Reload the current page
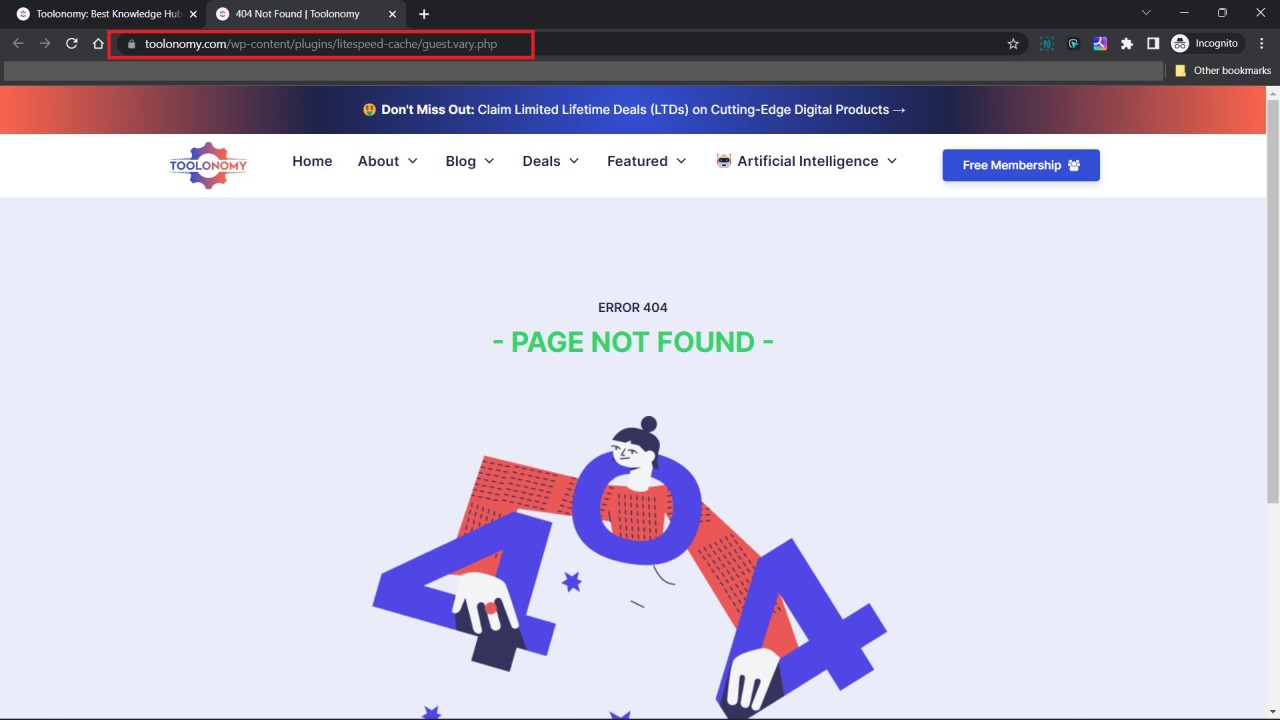This screenshot has width=1280, height=720. [71, 43]
